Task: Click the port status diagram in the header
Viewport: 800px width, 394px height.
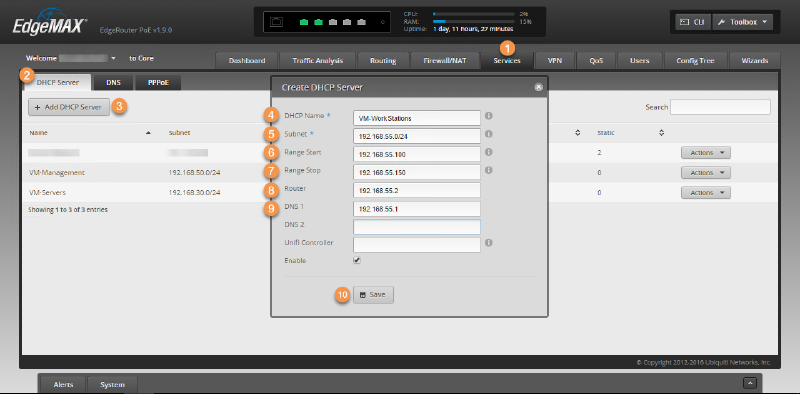Action: point(327,22)
